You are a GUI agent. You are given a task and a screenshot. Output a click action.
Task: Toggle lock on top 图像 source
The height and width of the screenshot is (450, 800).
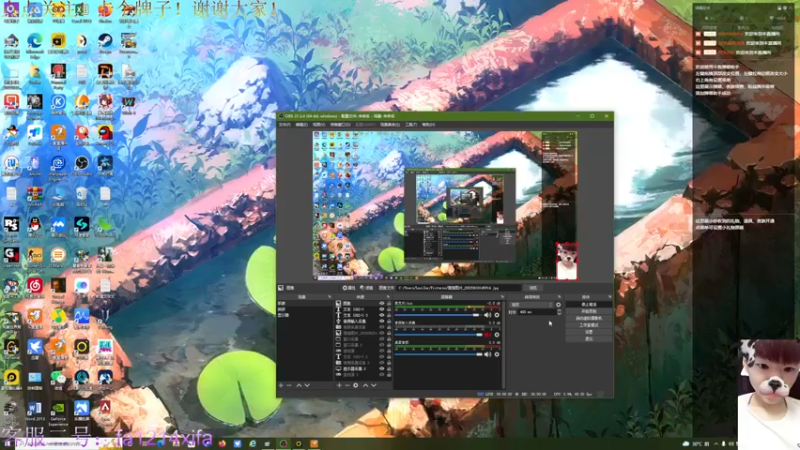click(389, 303)
